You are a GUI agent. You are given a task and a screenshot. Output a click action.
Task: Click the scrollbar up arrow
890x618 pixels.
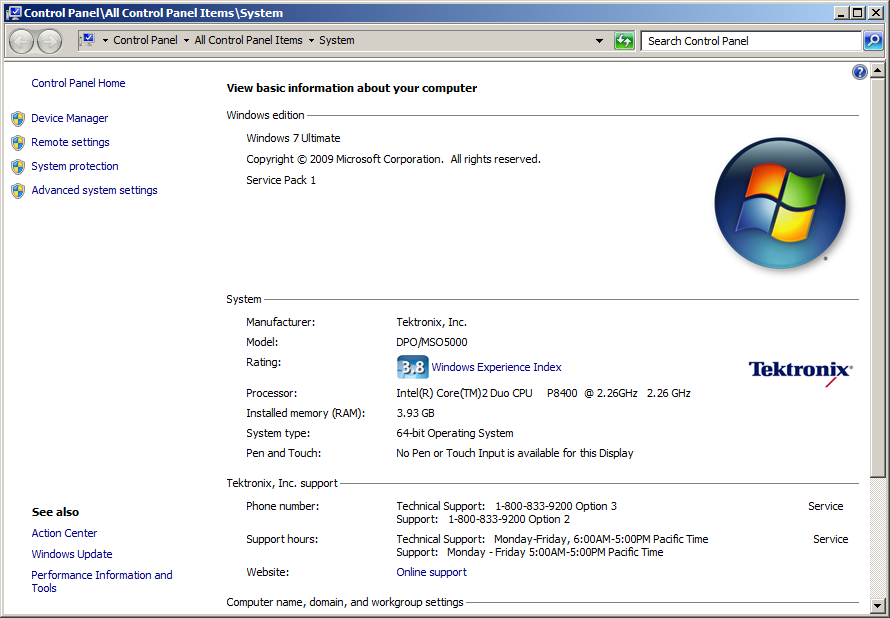coord(878,71)
